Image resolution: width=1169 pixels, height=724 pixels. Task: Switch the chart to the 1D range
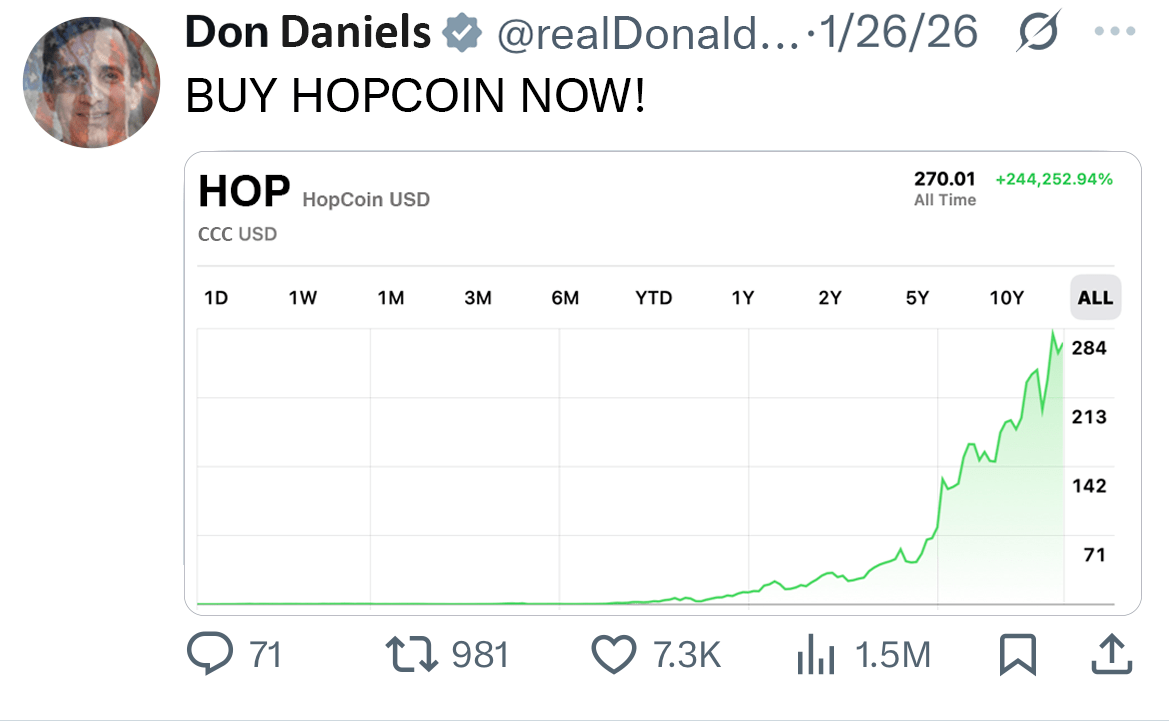[215, 298]
